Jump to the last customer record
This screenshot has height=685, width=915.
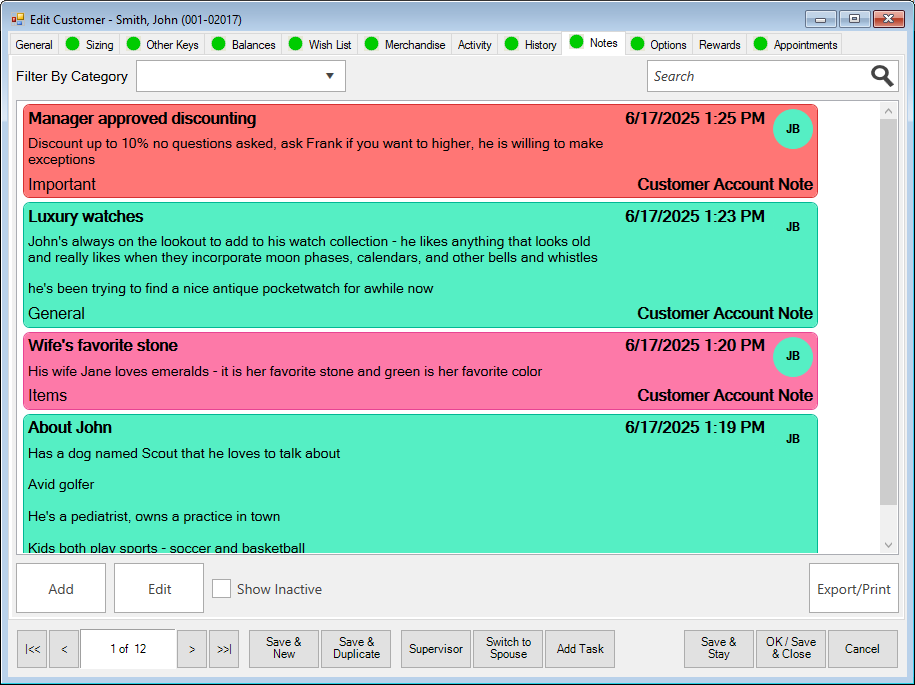pos(224,649)
